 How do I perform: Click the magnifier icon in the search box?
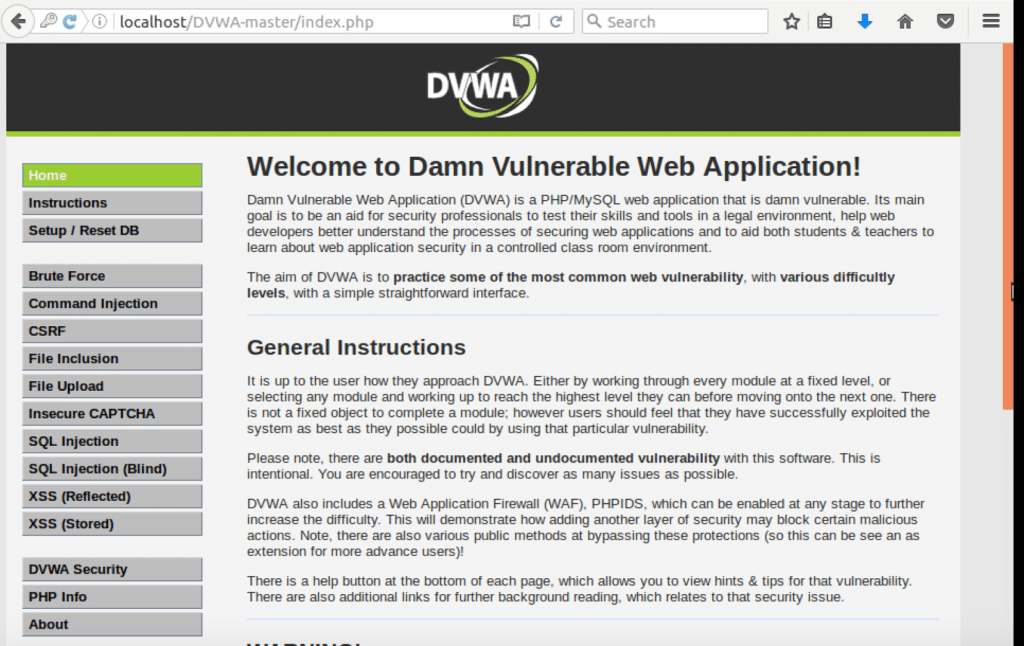click(x=594, y=22)
